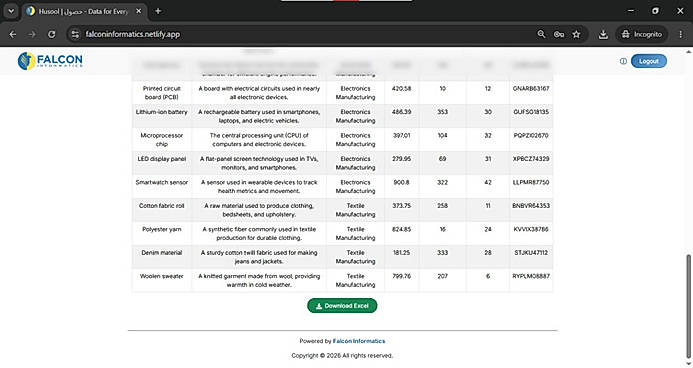The width and height of the screenshot is (693, 368).
Task: Click the knitted garment description
Action: click(259, 280)
